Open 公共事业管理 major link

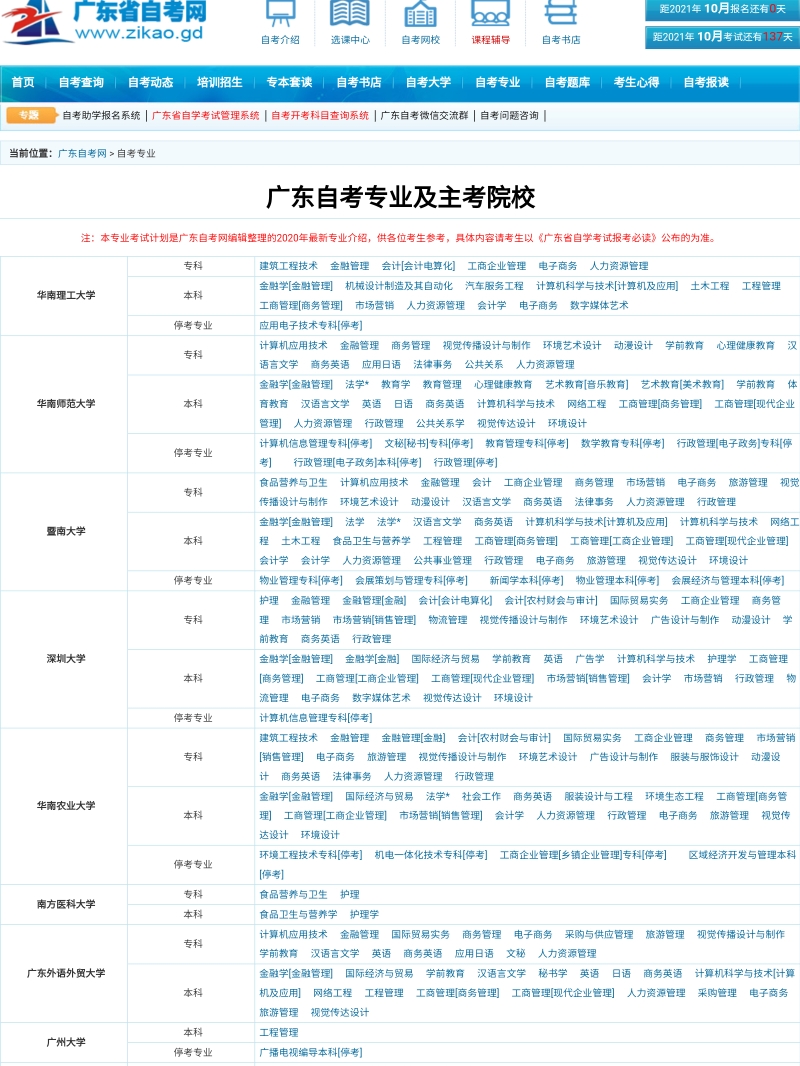point(442,561)
